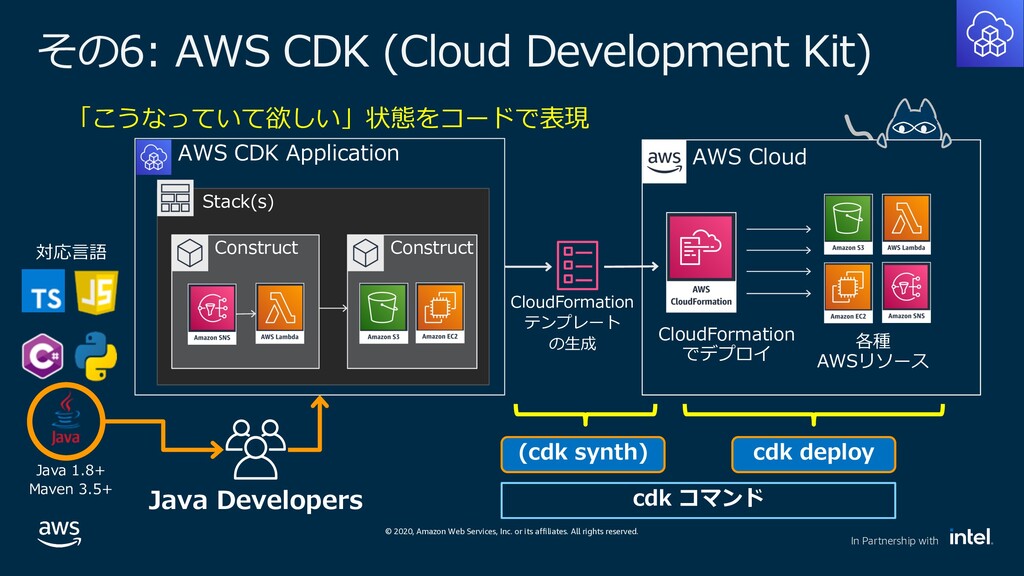Click the 対応言語 label
This screenshot has width=1024, height=576.
[71, 252]
